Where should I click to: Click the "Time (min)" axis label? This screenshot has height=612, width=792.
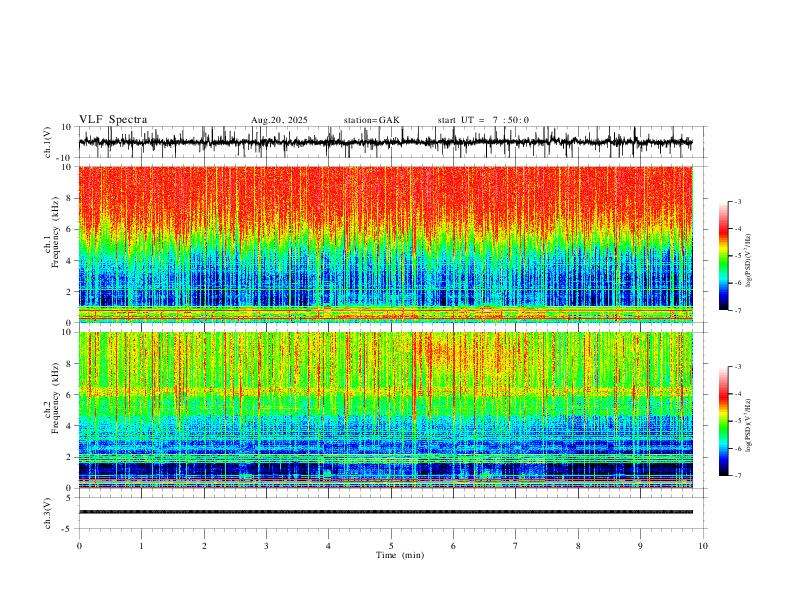point(400,555)
